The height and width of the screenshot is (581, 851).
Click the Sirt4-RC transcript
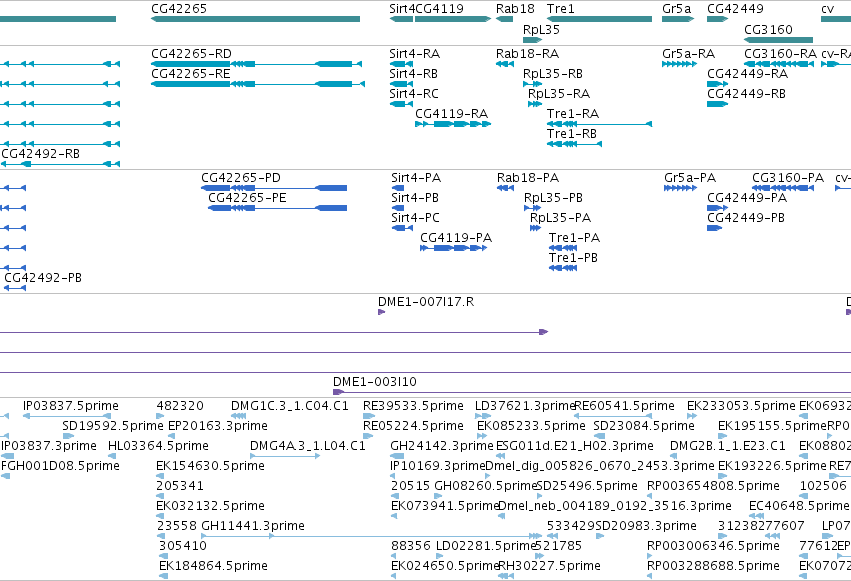(402, 104)
